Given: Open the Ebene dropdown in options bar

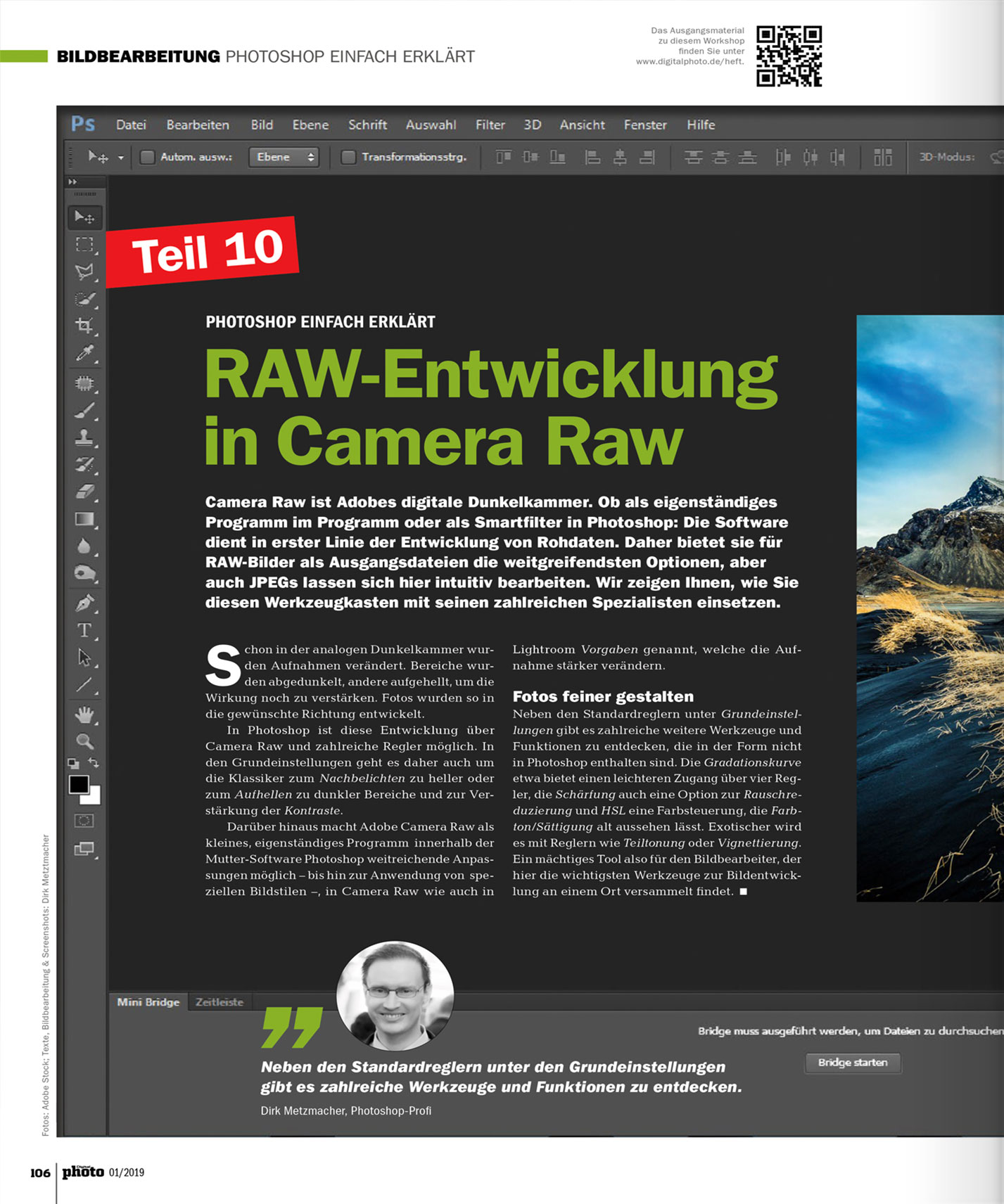Looking at the screenshot, I should (x=284, y=157).
